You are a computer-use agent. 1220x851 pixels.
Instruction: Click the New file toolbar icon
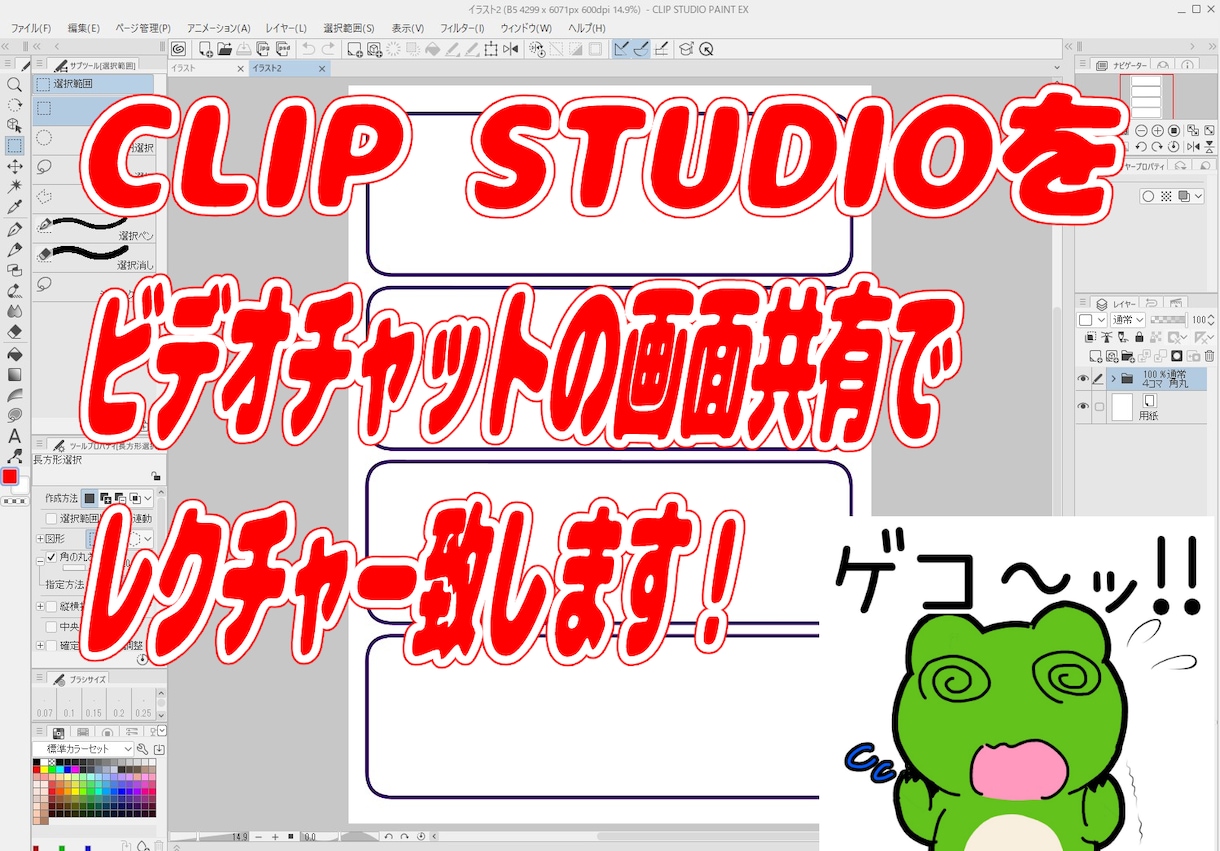pos(205,48)
